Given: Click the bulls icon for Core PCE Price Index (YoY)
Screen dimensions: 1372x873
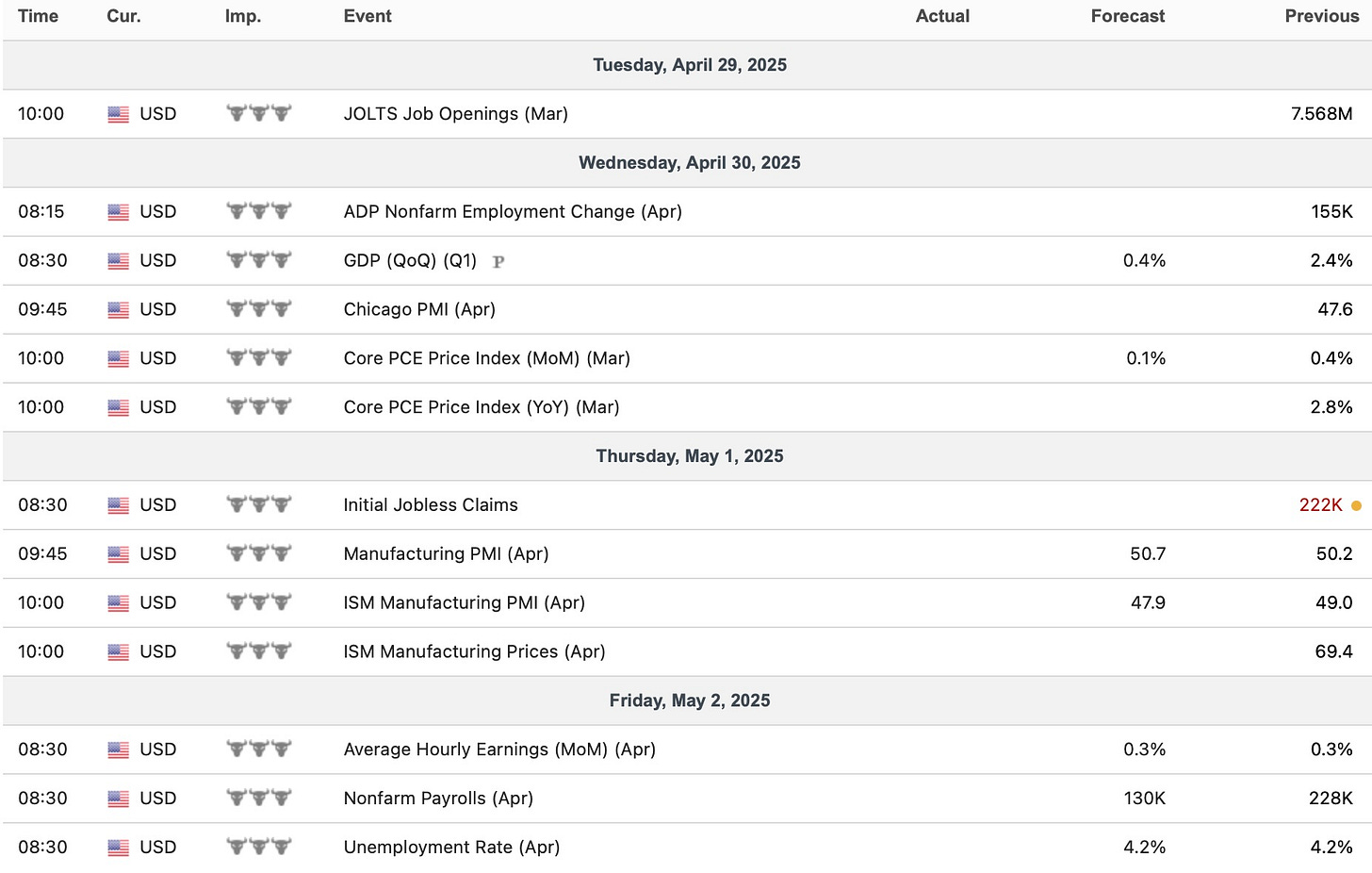Looking at the screenshot, I should [259, 406].
